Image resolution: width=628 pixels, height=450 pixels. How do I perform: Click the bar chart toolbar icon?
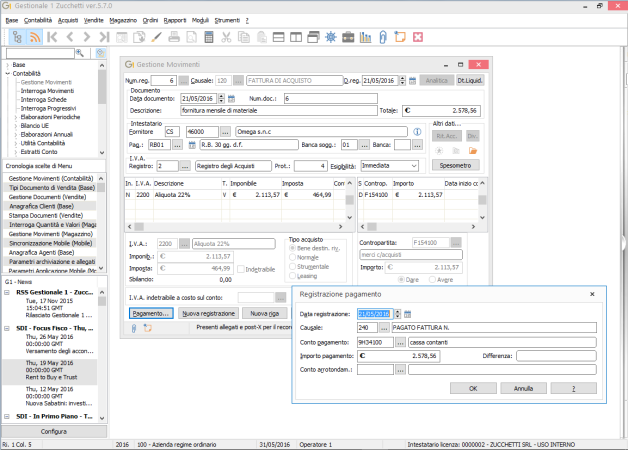pyautogui.click(x=365, y=37)
